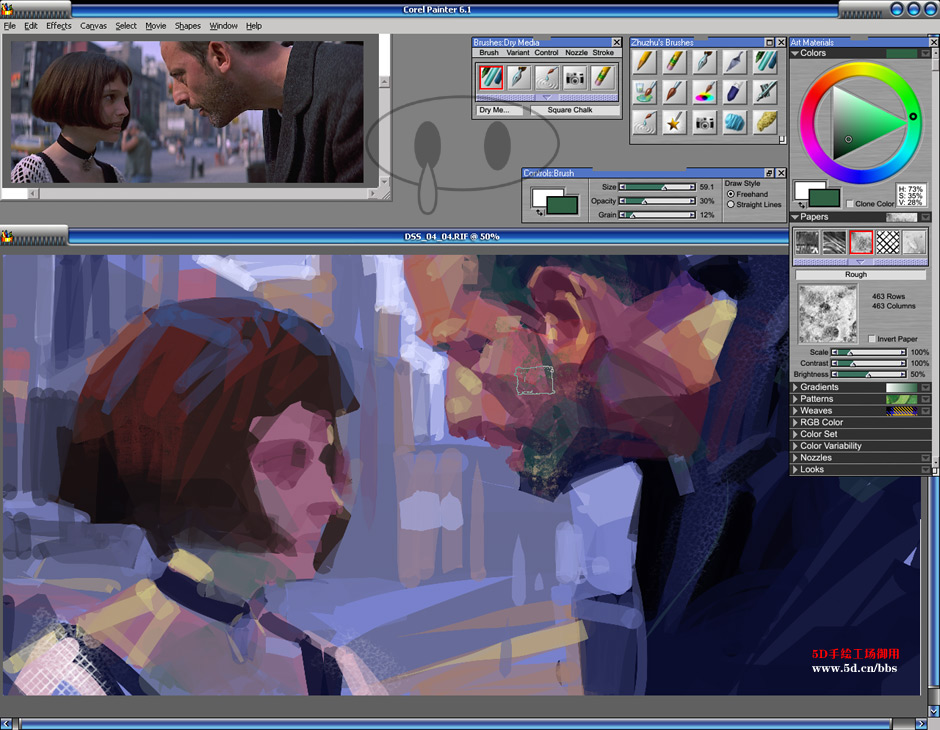Image resolution: width=940 pixels, height=730 pixels.
Task: Select Straight Lines draw style
Action: pyautogui.click(x=731, y=204)
